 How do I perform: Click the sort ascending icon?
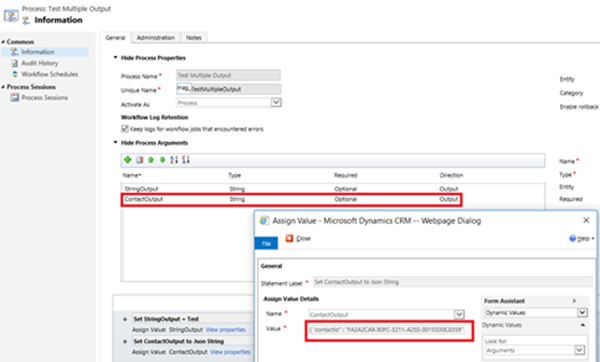(174, 160)
